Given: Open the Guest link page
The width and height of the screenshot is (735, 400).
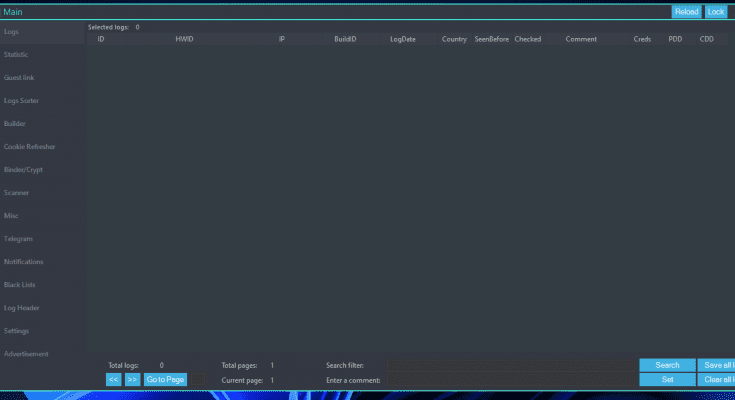Looking at the screenshot, I should coord(18,77).
